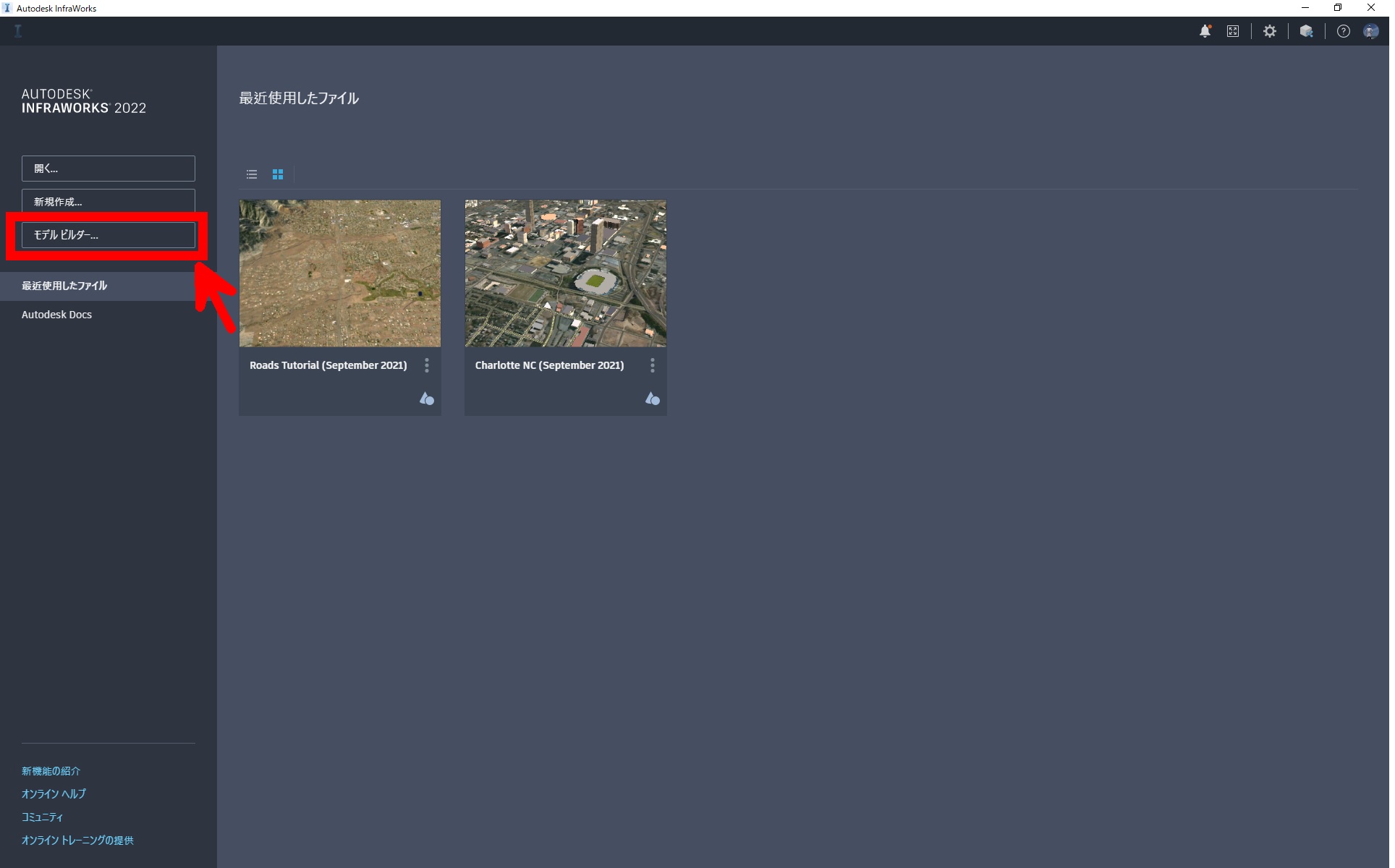The height and width of the screenshot is (868, 1395).
Task: Click the InfraWorks logo icon in toolbar
Action: coord(18,31)
